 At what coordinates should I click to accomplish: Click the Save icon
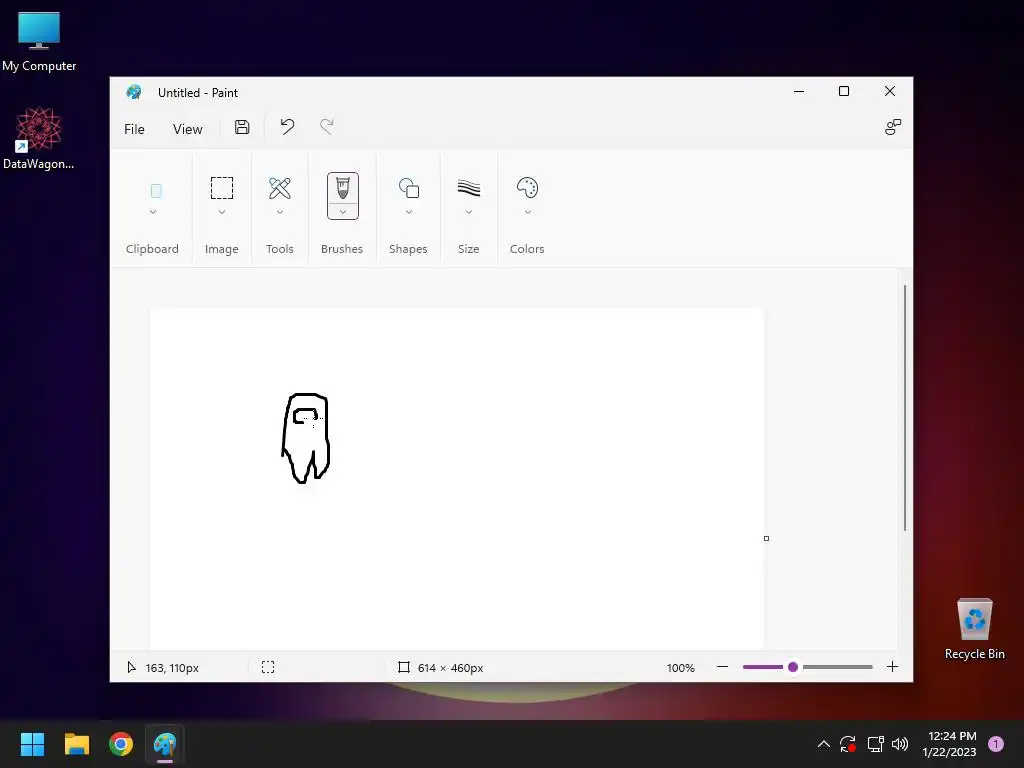tap(242, 127)
